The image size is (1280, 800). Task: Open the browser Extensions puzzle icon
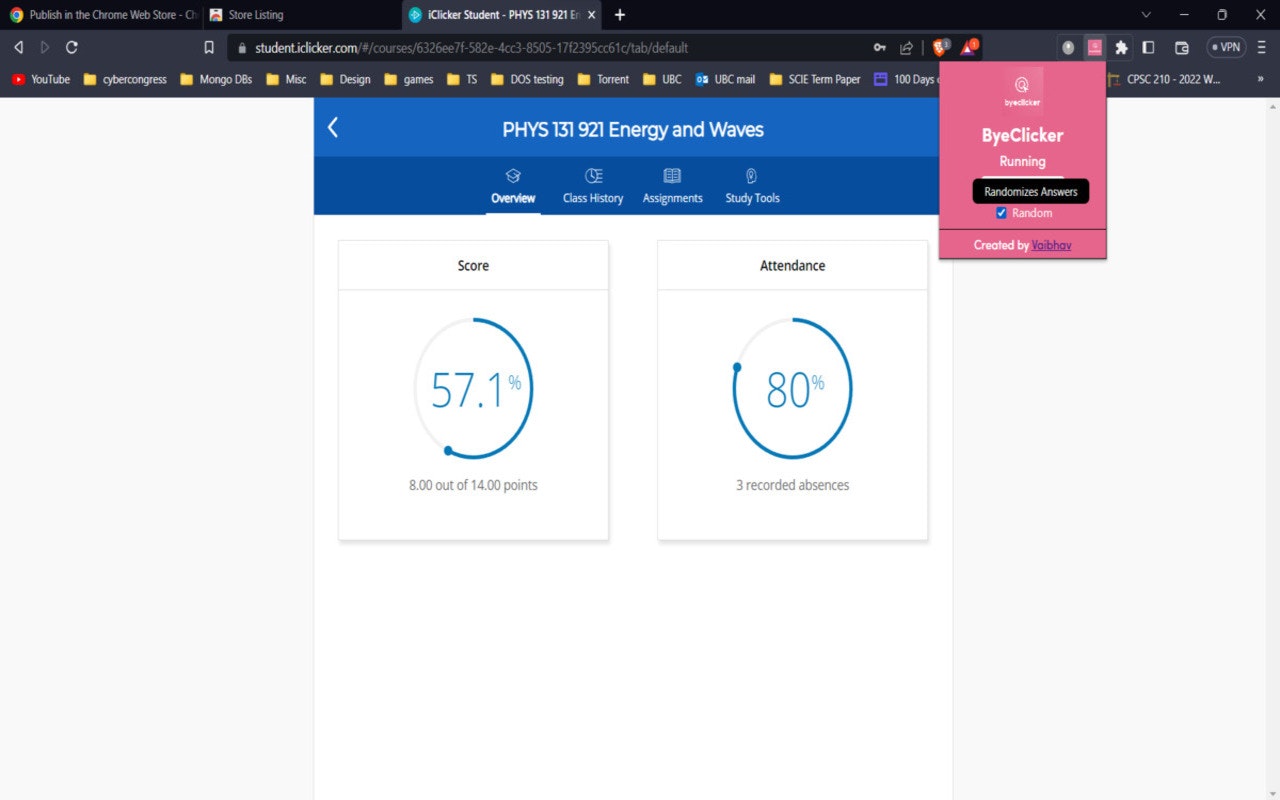[1121, 47]
